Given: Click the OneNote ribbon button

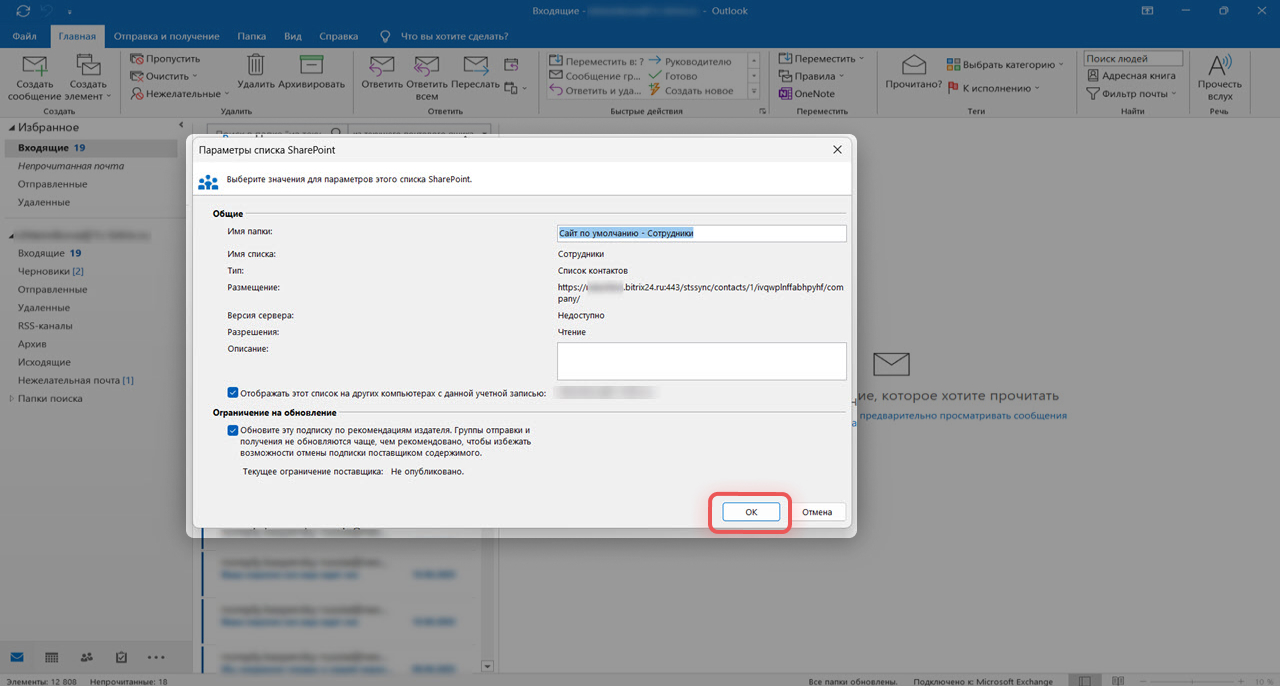Looking at the screenshot, I should [x=807, y=93].
